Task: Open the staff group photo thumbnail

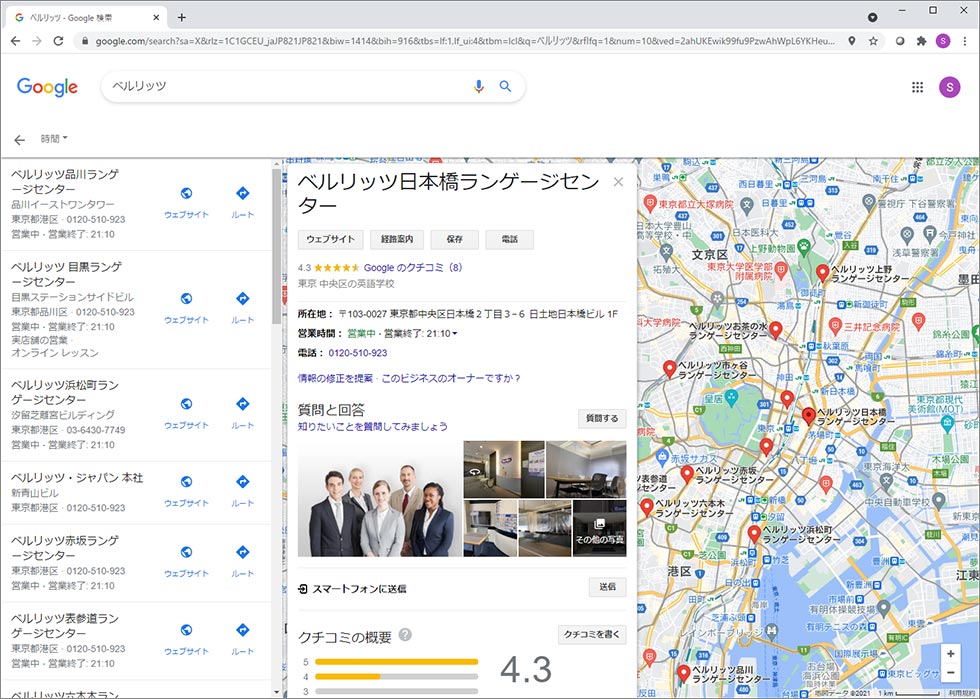Action: (x=379, y=499)
